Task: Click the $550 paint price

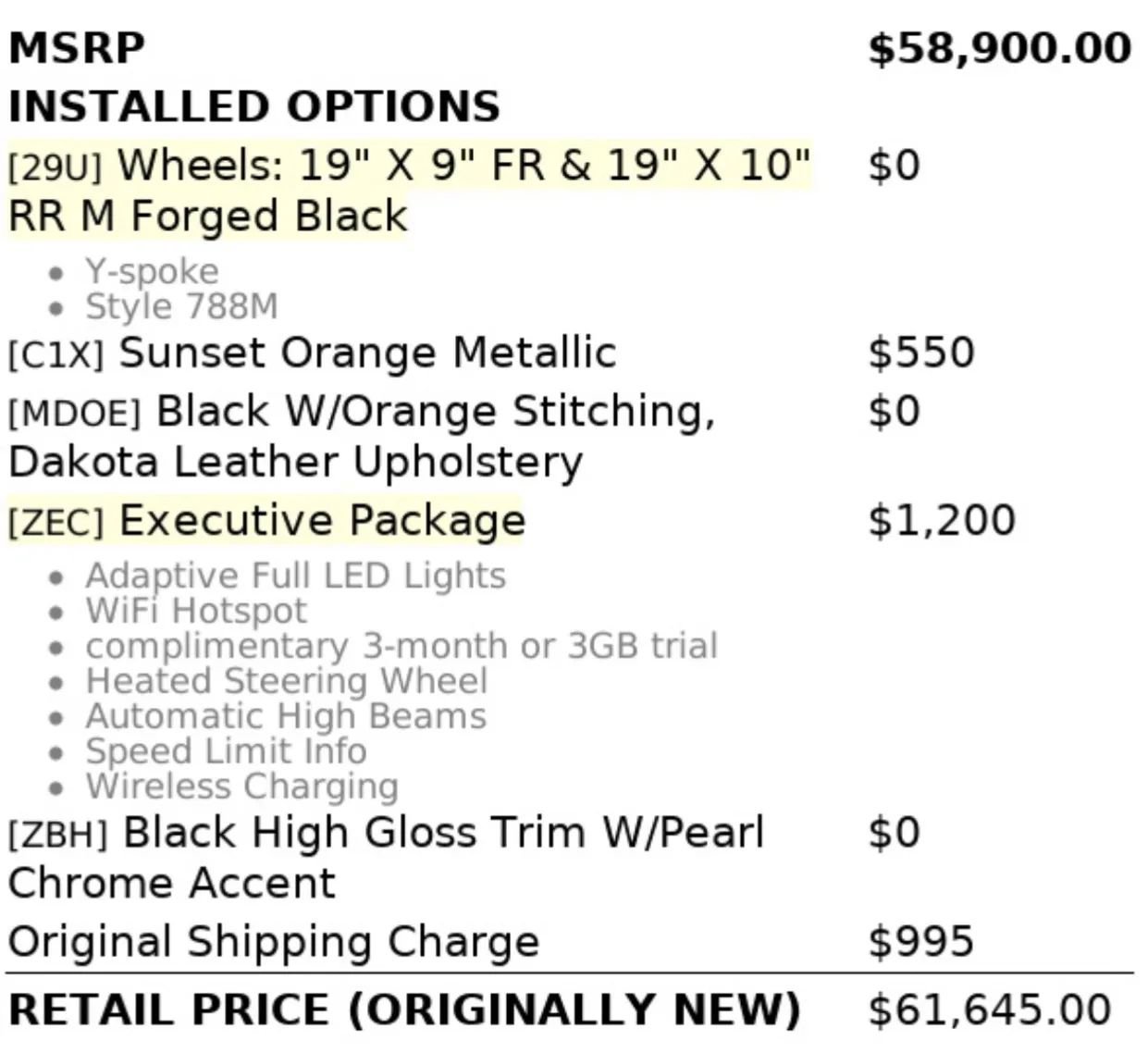Action: click(921, 353)
